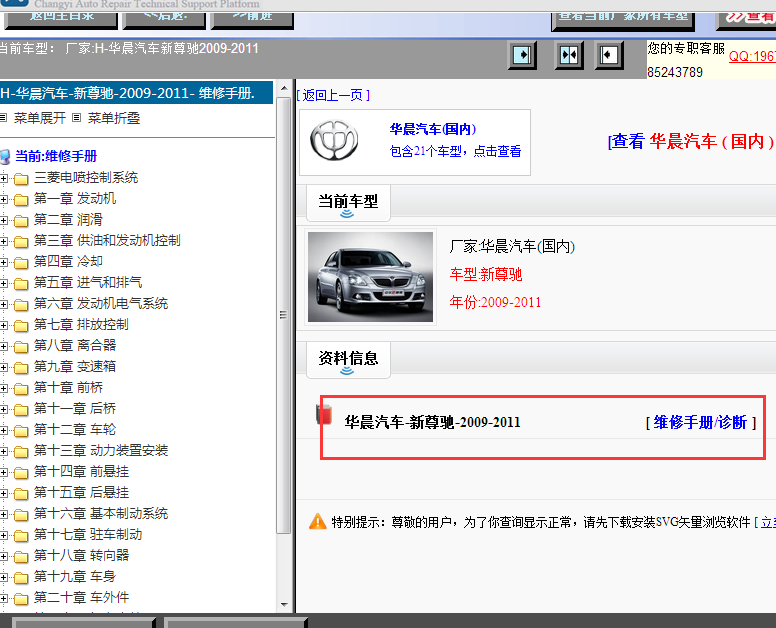Click the folder icon for 第十章 前桥

pos(21,388)
